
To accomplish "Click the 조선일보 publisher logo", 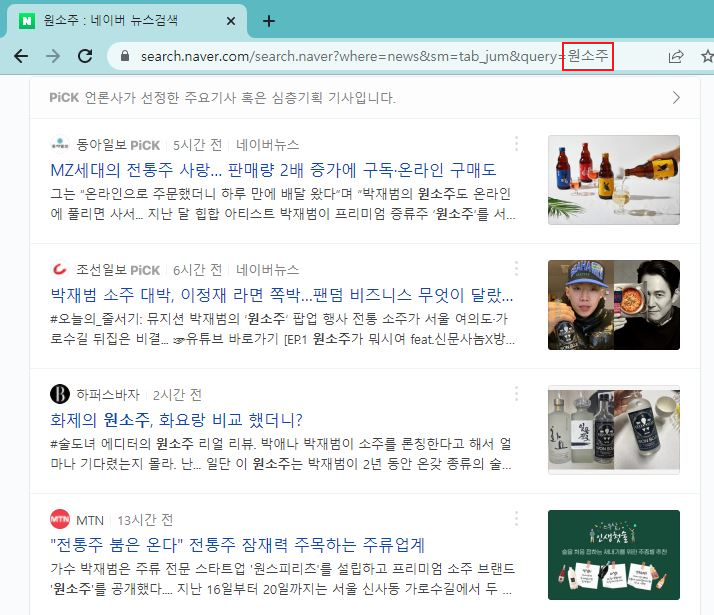I will pyautogui.click(x=60, y=269).
